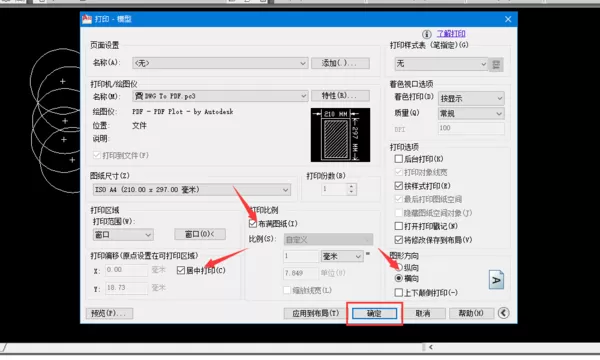Click the 添加 page setup button
The width and height of the screenshot is (600, 360).
[x=340, y=63]
